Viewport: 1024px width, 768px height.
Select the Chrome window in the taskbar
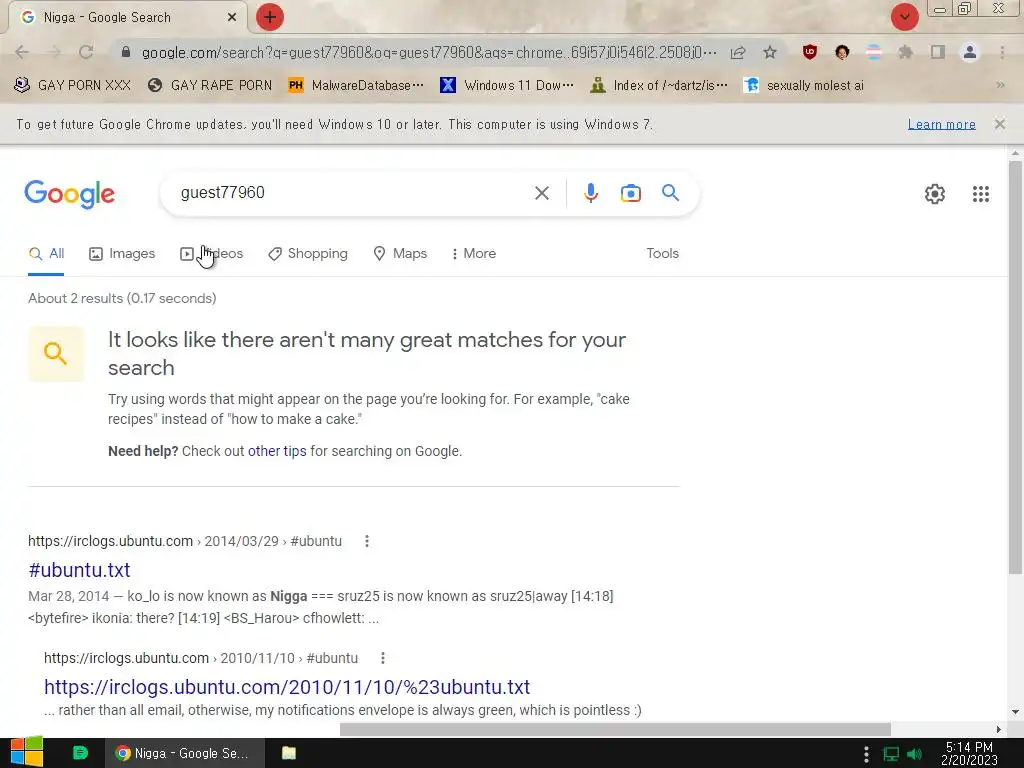[x=185, y=753]
